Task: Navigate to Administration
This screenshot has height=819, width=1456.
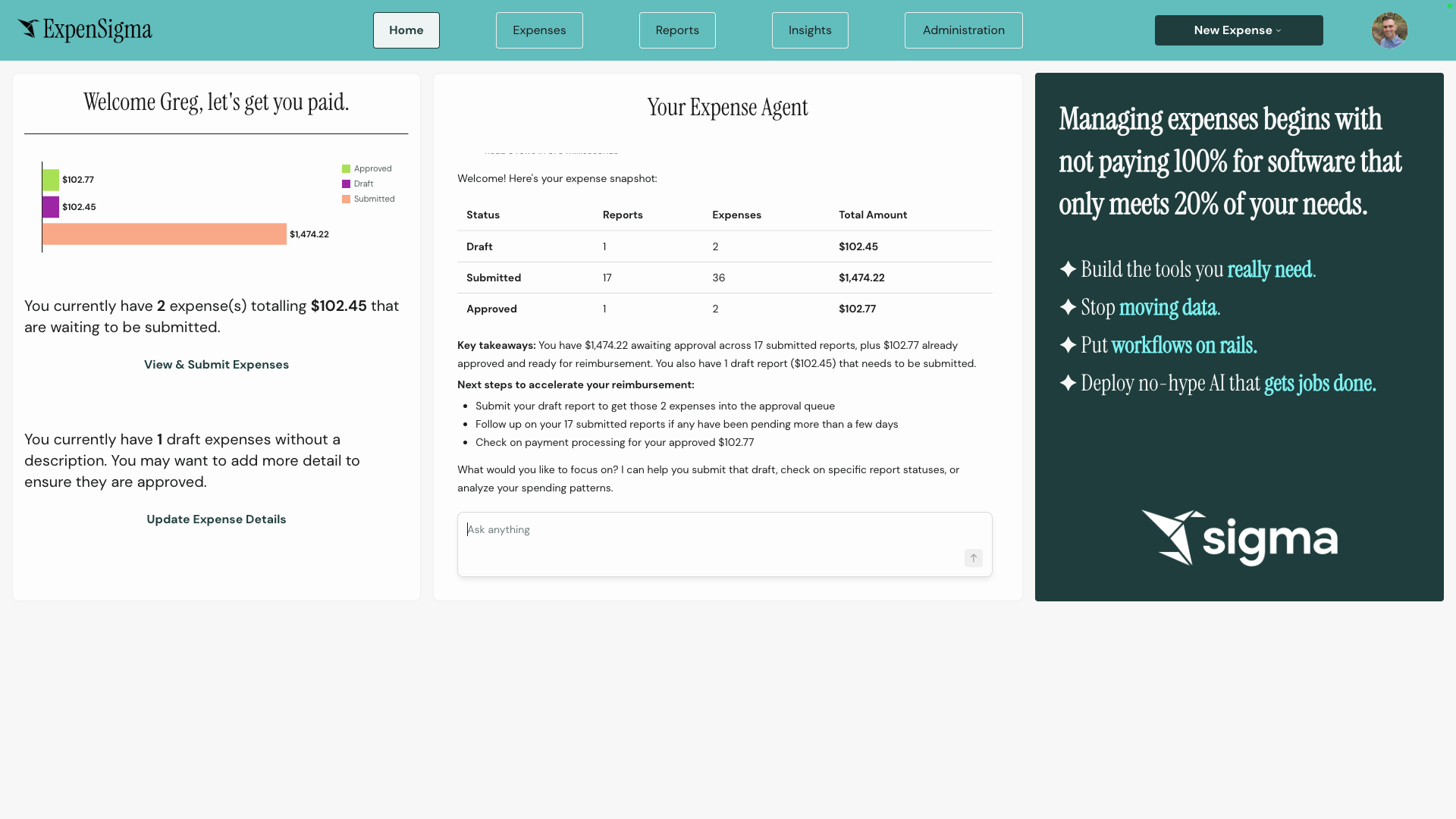Action: [x=963, y=30]
